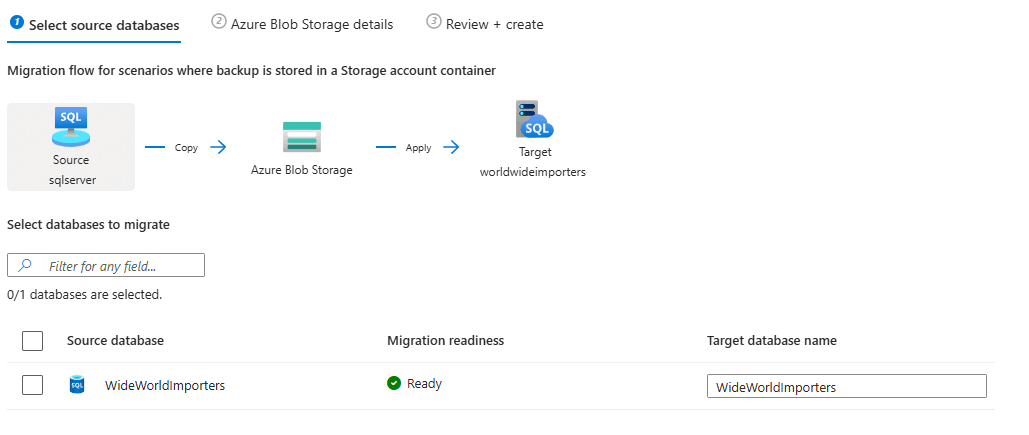The image size is (1029, 435).
Task: Click the step 2 number badge
Action: (x=219, y=21)
